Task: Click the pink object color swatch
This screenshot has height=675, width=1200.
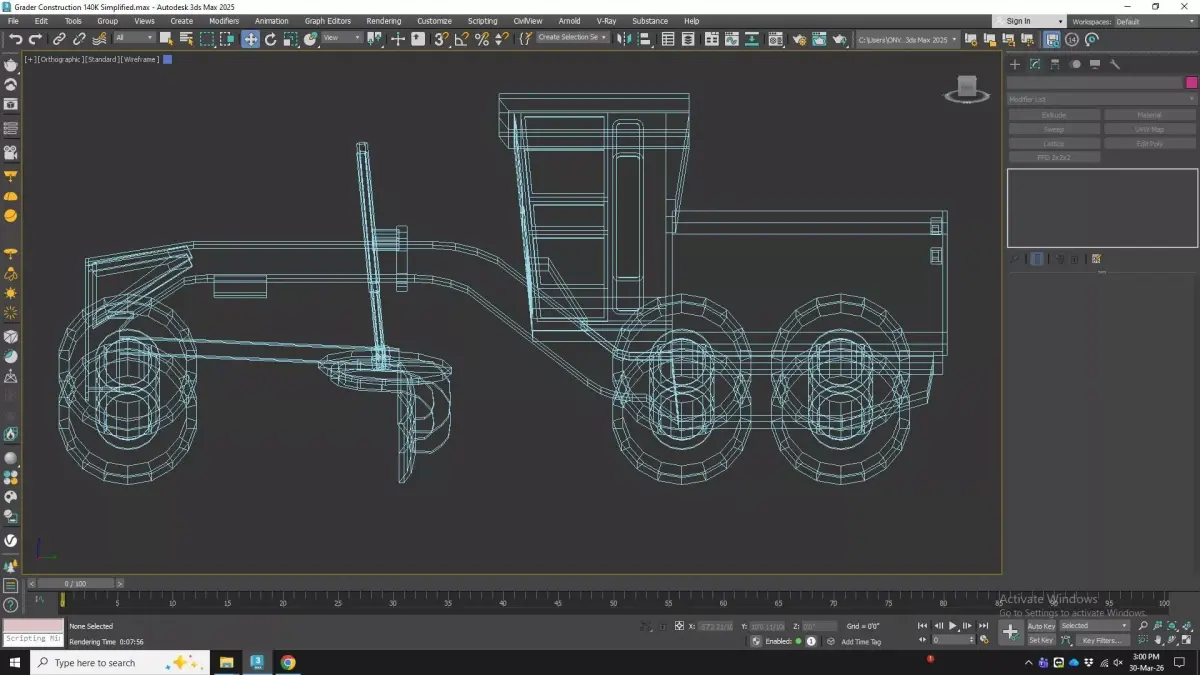Action: [x=1191, y=83]
